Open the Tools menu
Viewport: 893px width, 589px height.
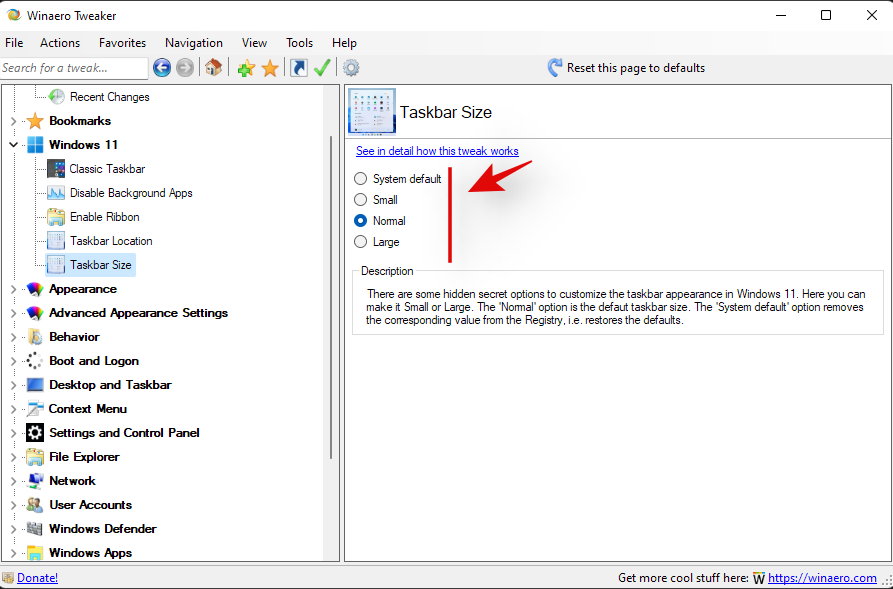pos(299,43)
